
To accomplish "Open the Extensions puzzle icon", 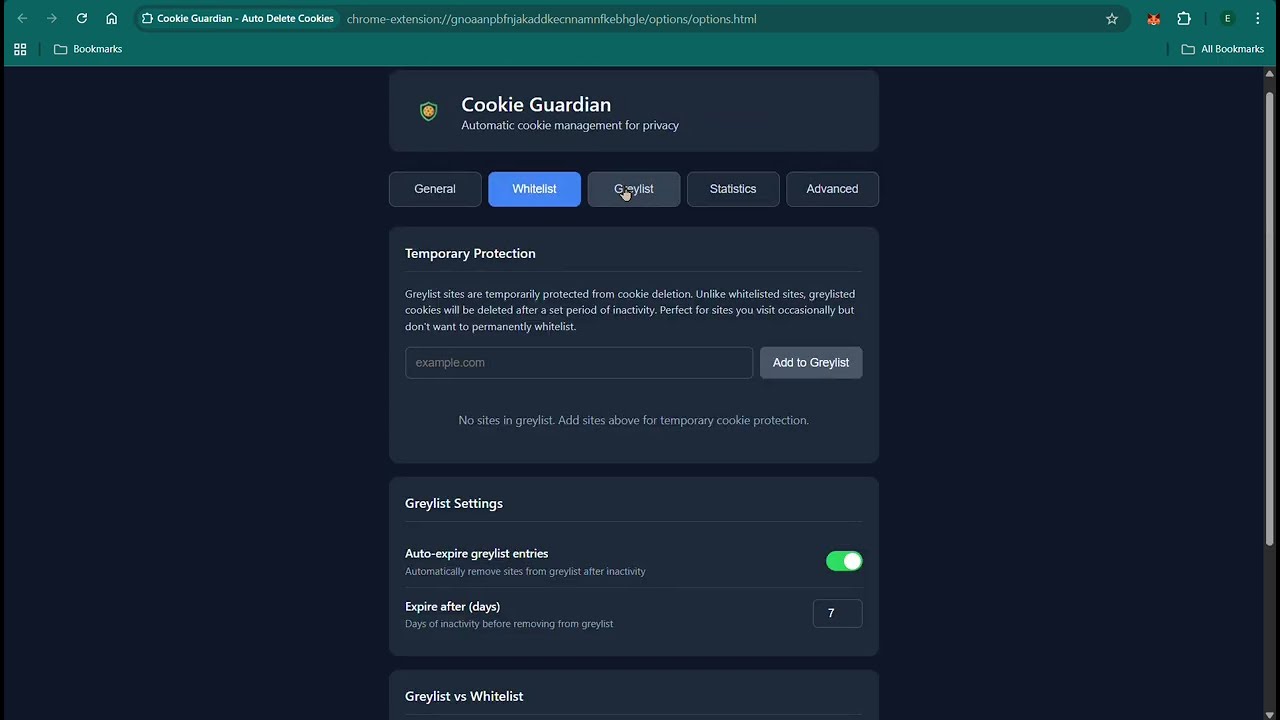I will pyautogui.click(x=1184, y=19).
